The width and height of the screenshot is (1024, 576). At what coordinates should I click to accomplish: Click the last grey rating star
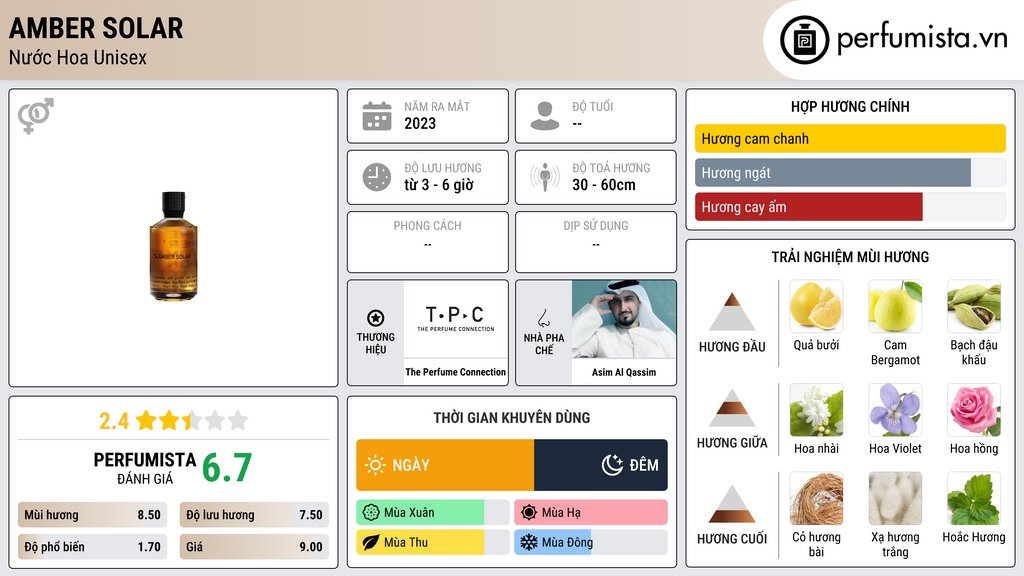click(x=238, y=420)
